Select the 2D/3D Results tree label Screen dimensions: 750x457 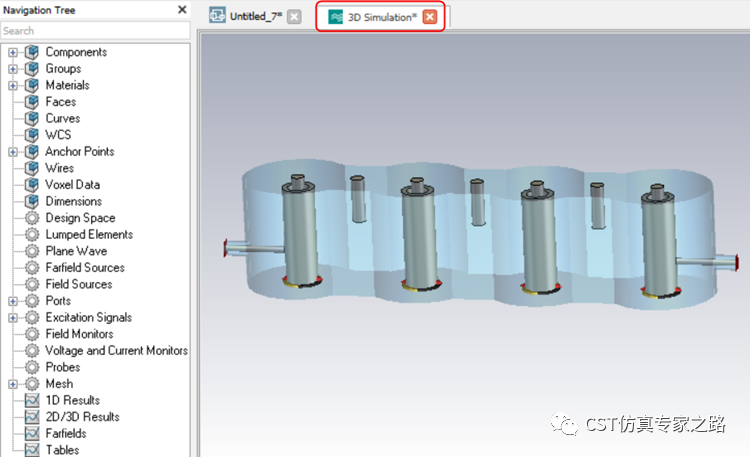pos(82,417)
